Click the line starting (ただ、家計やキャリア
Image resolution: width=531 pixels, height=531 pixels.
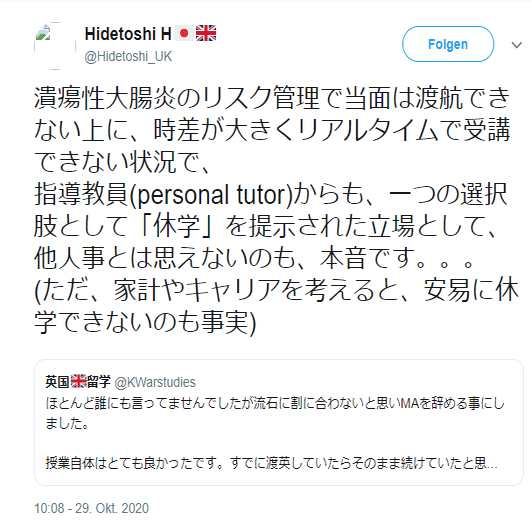277,290
